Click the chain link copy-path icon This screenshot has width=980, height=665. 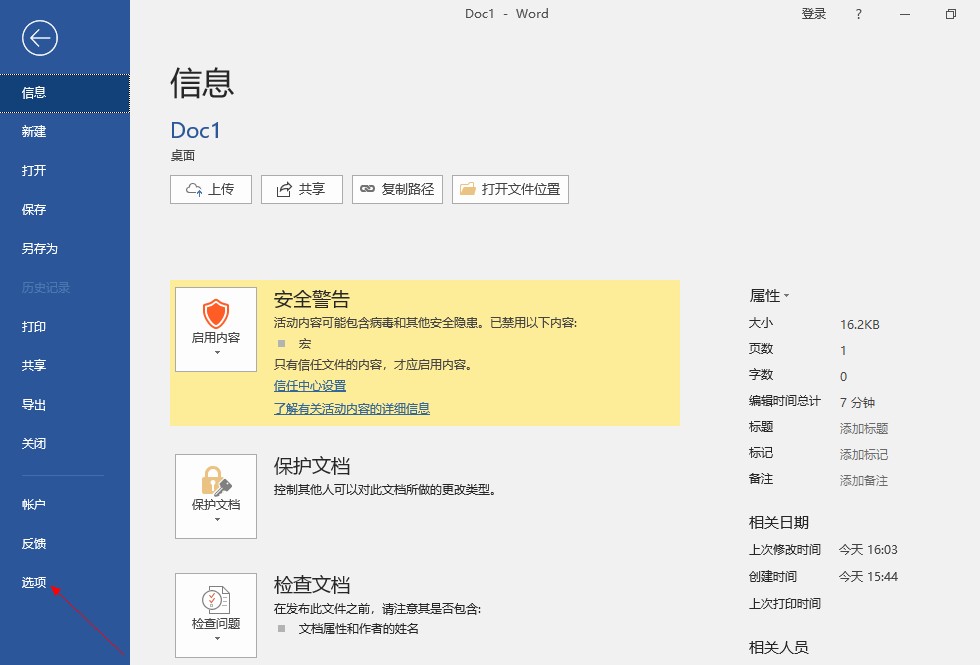(x=368, y=189)
